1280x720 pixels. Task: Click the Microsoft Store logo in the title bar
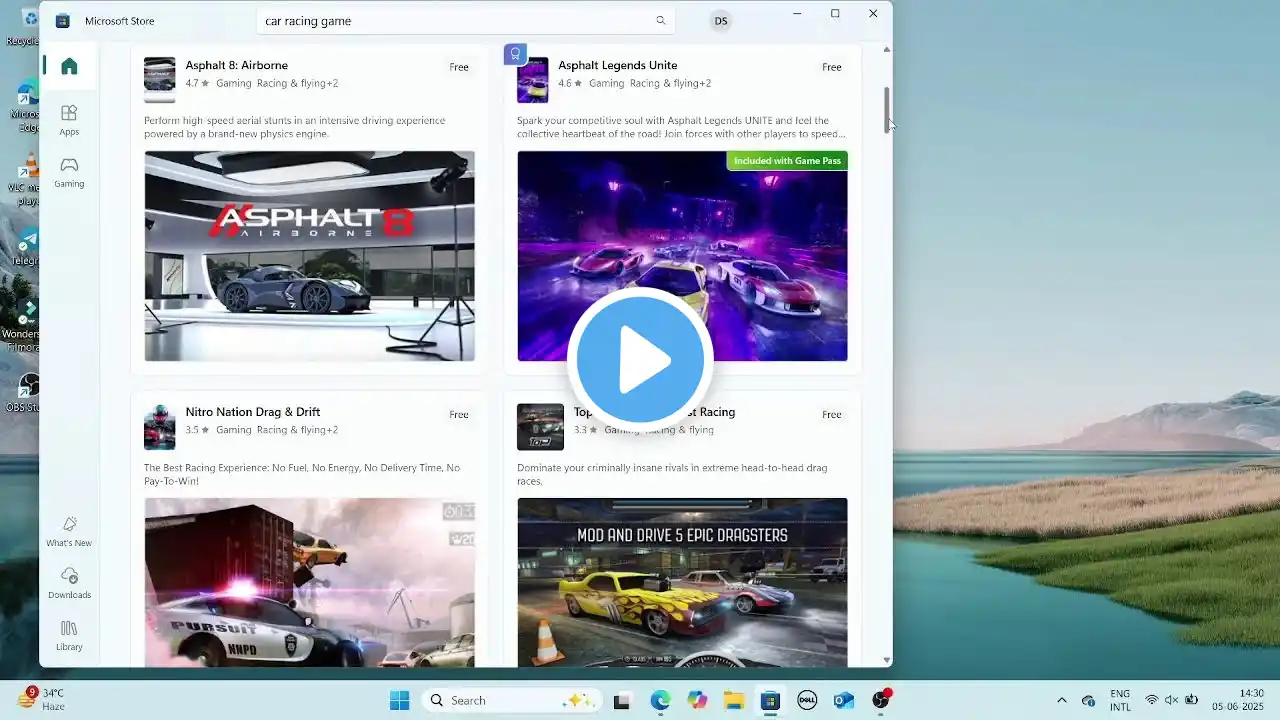coord(62,21)
